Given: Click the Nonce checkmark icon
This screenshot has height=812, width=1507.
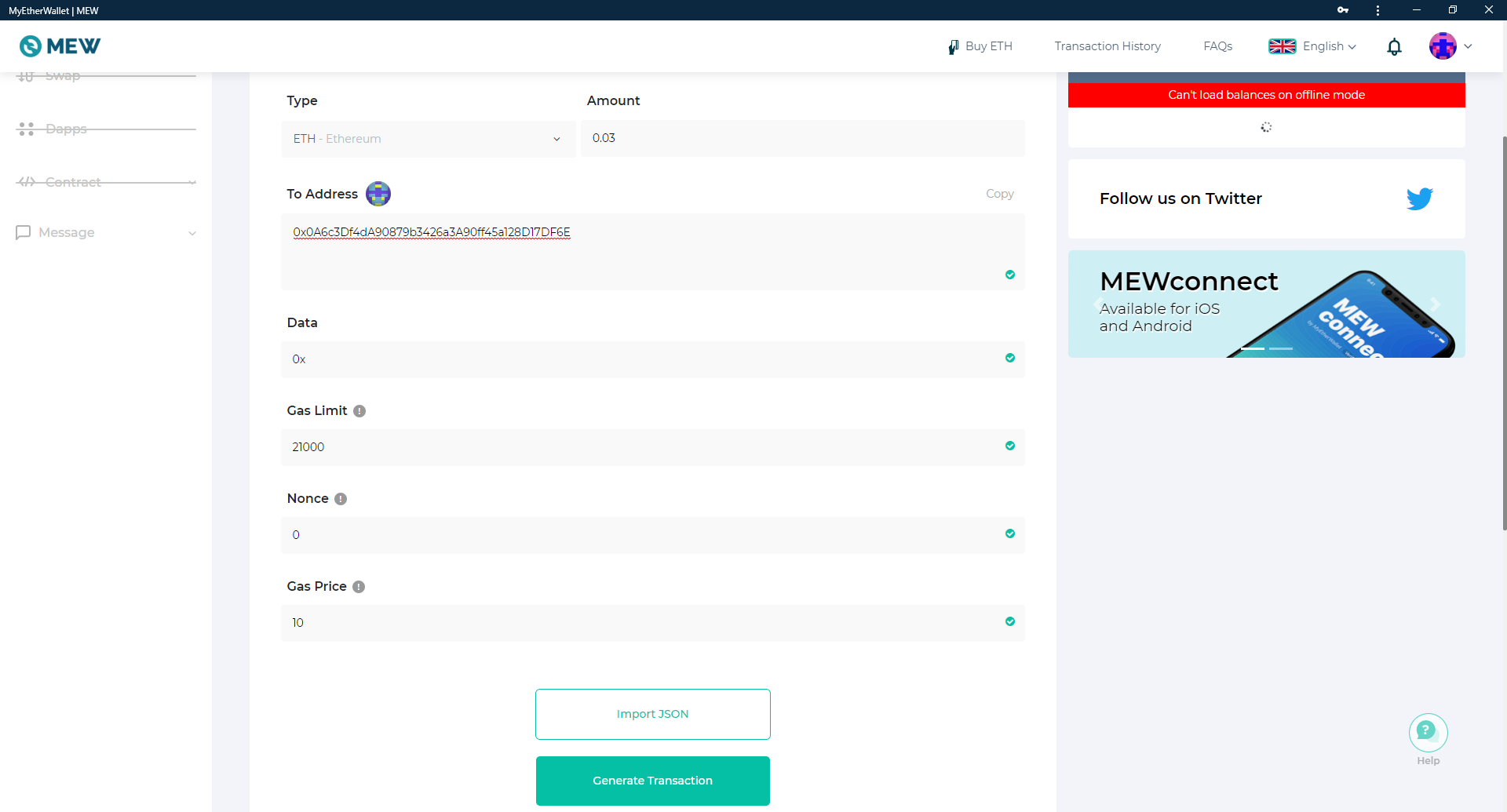Looking at the screenshot, I should (1010, 533).
